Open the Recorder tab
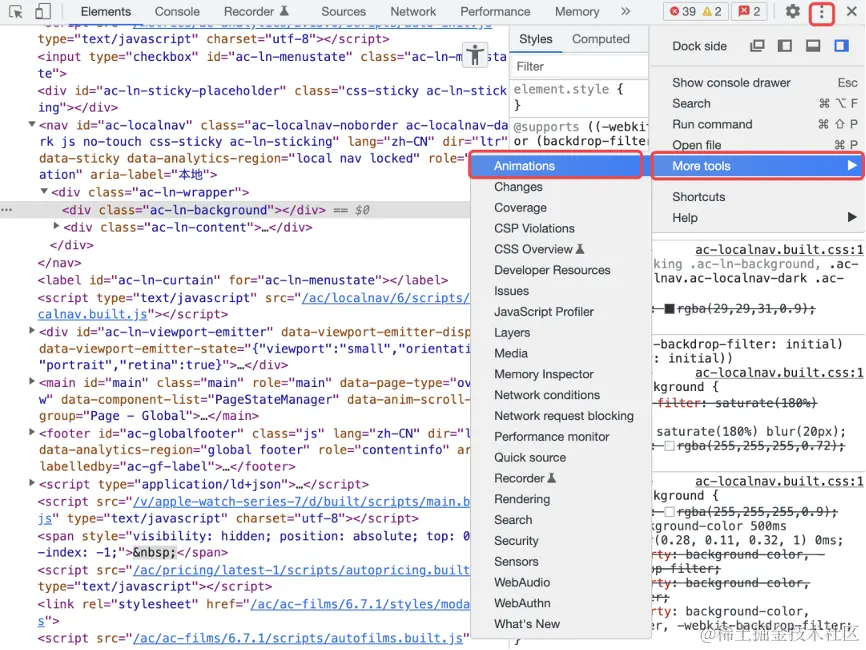866x650 pixels. tap(256, 12)
